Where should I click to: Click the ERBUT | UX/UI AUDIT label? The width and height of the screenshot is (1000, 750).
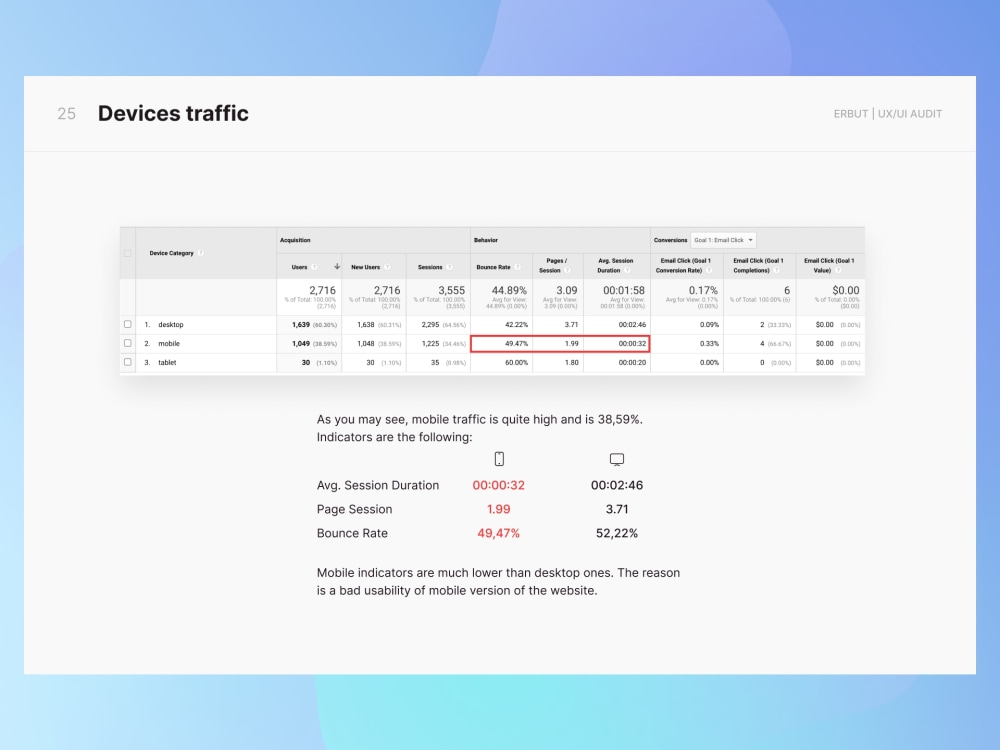888,114
